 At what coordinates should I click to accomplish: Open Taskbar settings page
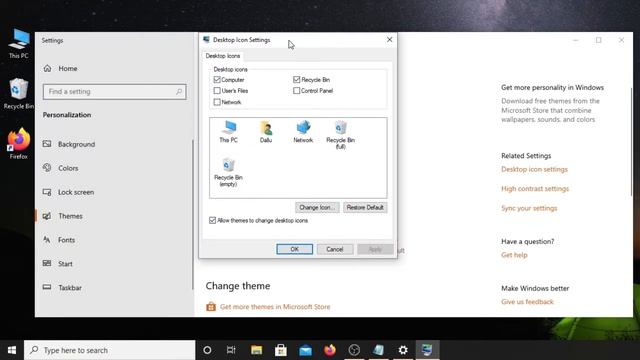pyautogui.click(x=70, y=288)
